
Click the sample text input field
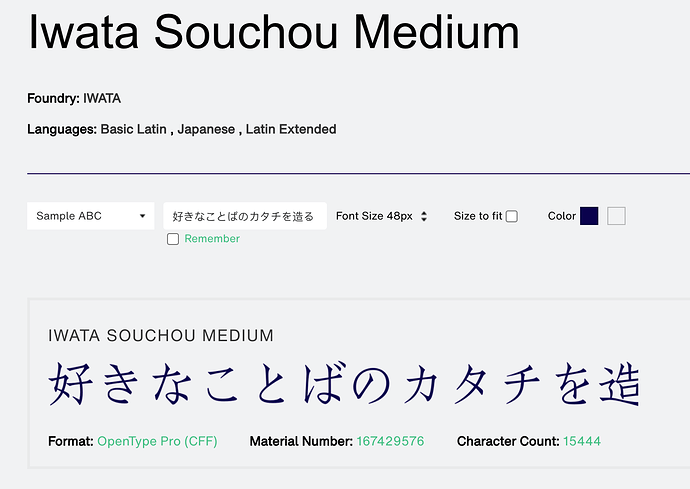(x=244, y=216)
